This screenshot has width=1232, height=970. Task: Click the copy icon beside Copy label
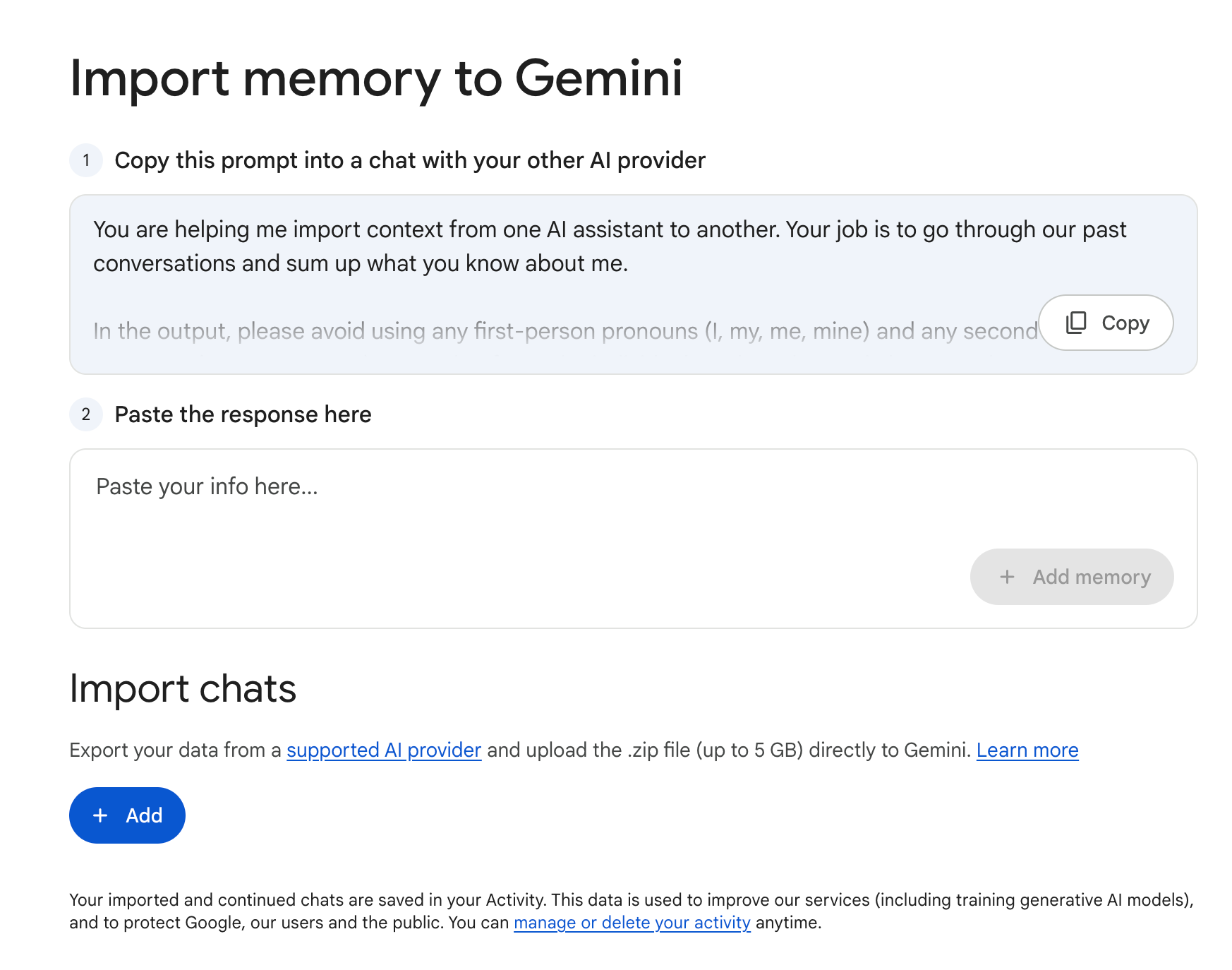tap(1075, 323)
